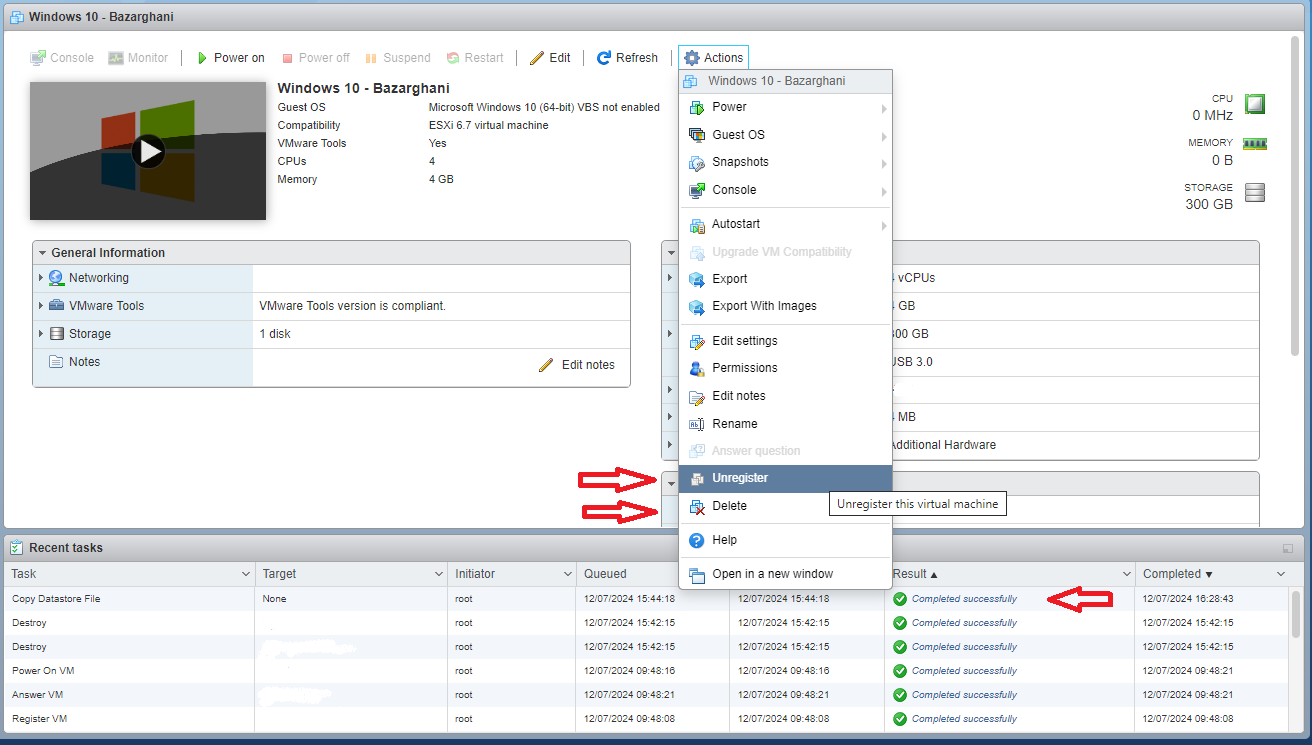Open Help from the Actions menu

[x=785, y=540]
